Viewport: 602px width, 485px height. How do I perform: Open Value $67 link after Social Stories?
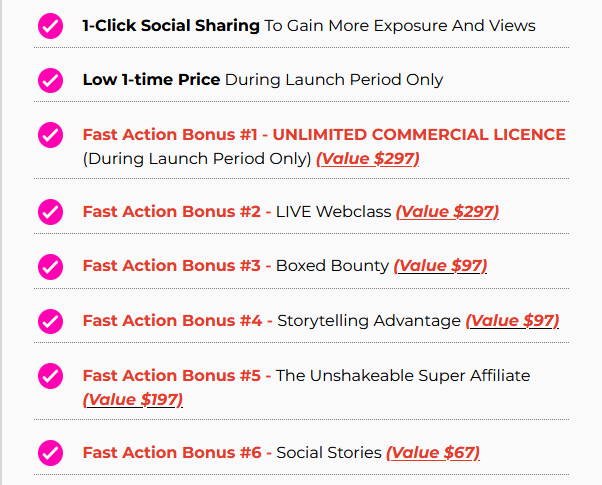click(433, 453)
